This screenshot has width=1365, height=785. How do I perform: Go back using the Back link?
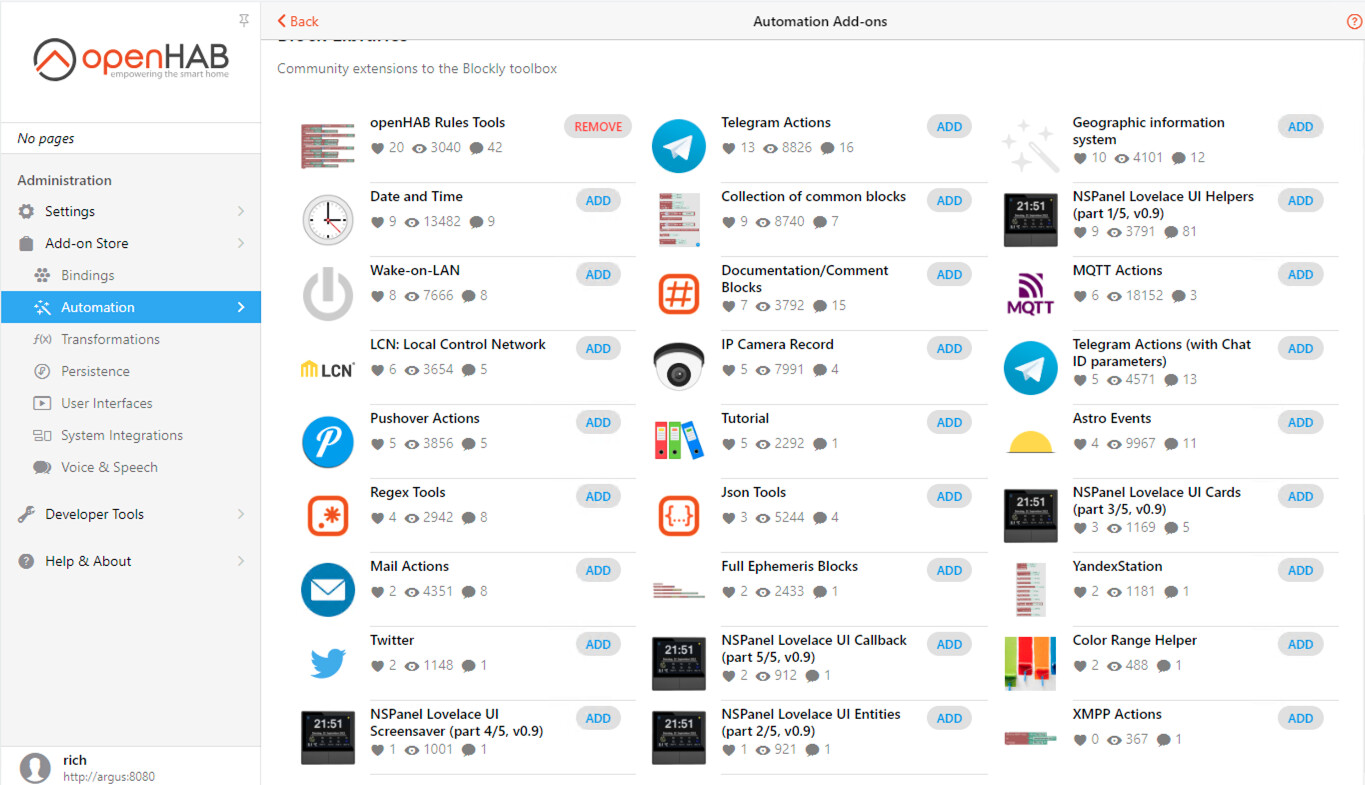click(298, 21)
